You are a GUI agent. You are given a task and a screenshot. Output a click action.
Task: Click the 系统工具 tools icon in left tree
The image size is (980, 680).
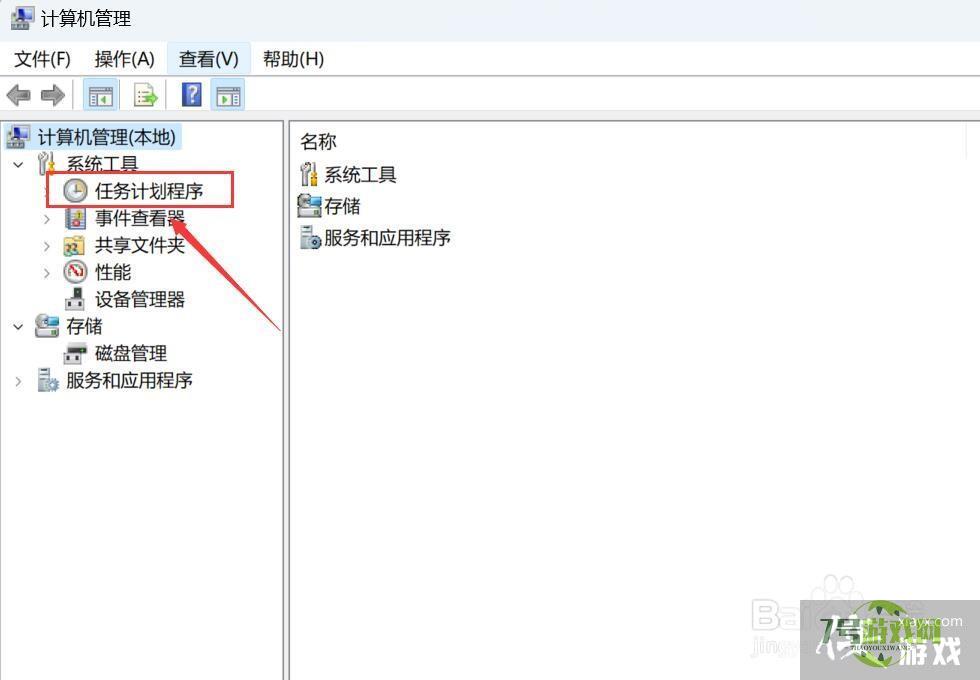(46, 163)
